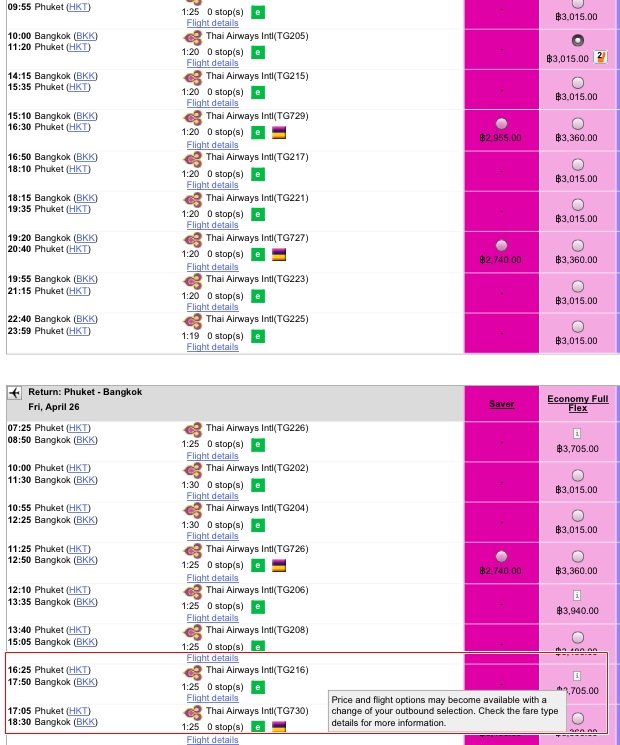The image size is (620, 745).
Task: Click the seat icon beside the selected TG205 fare
Action: [x=600, y=57]
